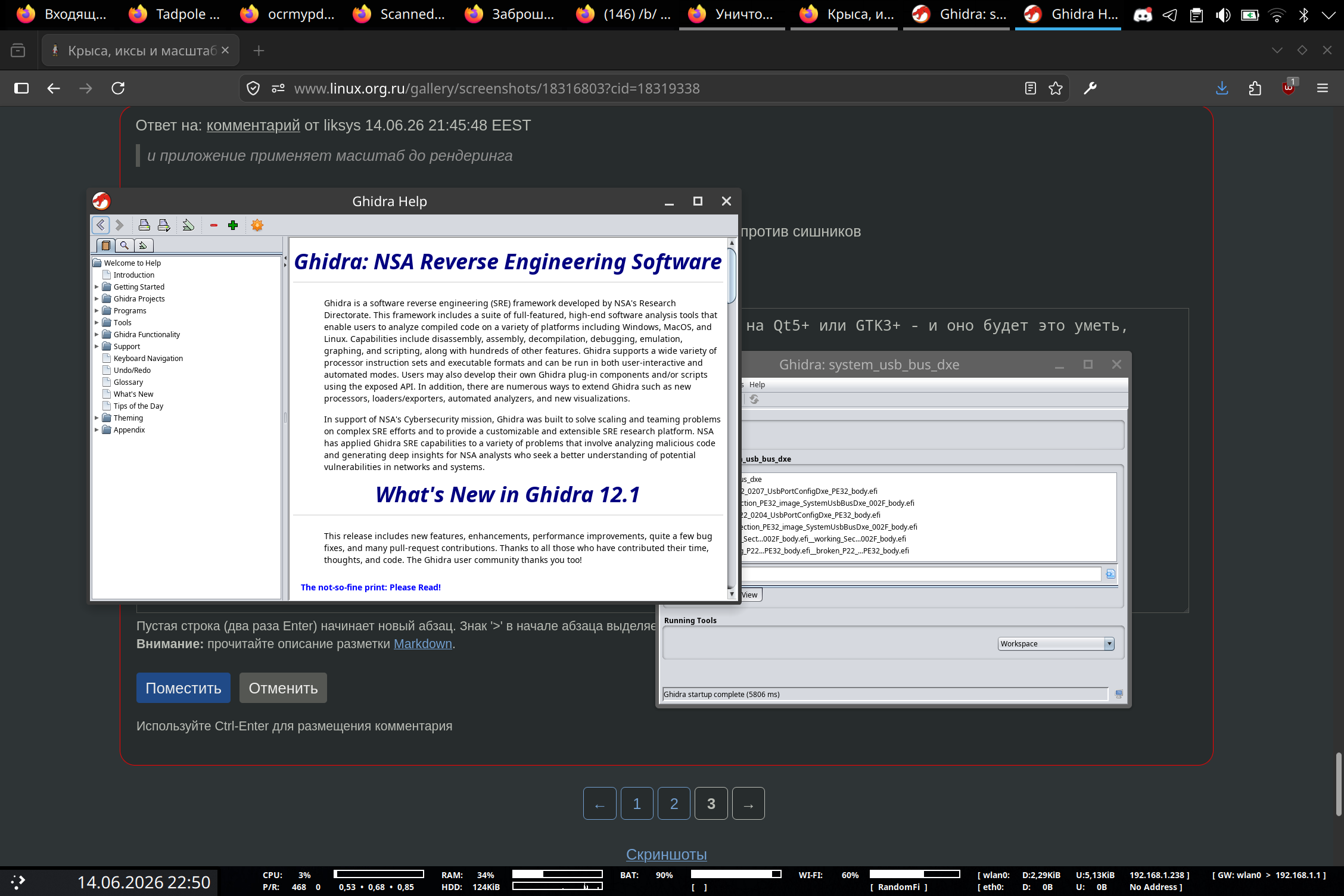The image size is (1344, 896).
Task: Bookmark this page with the star icon
Action: tap(1056, 88)
